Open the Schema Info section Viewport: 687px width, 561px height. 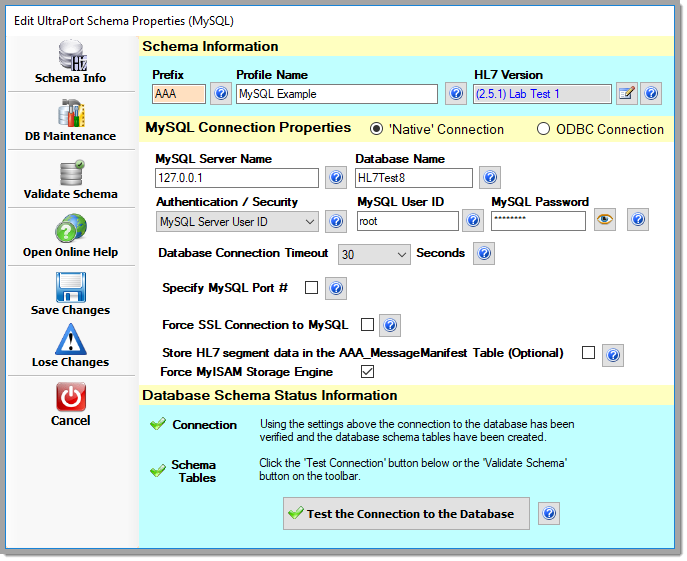[x=71, y=63]
